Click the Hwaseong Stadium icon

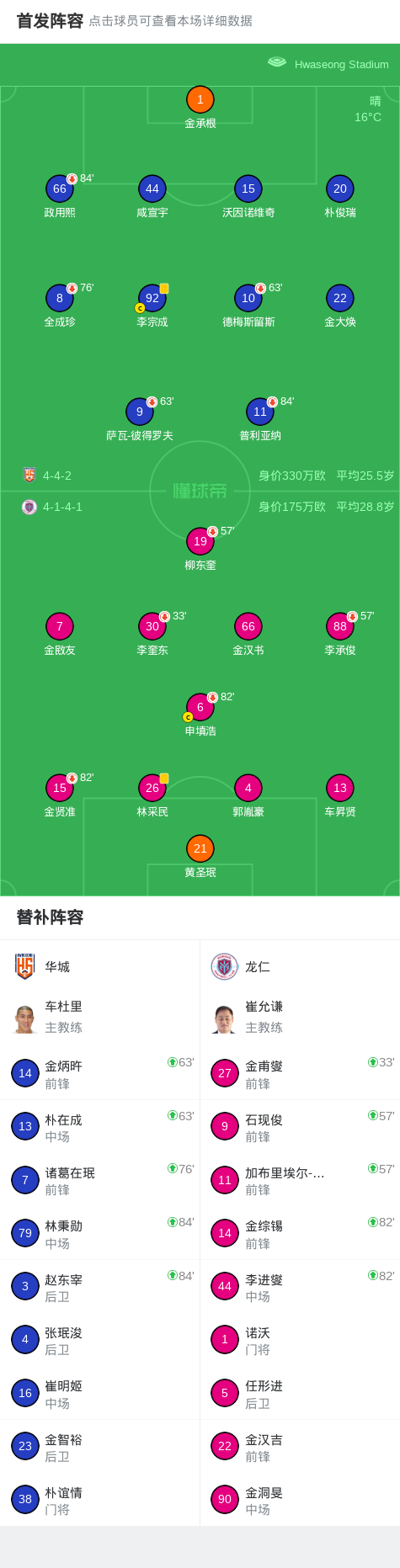point(277,62)
